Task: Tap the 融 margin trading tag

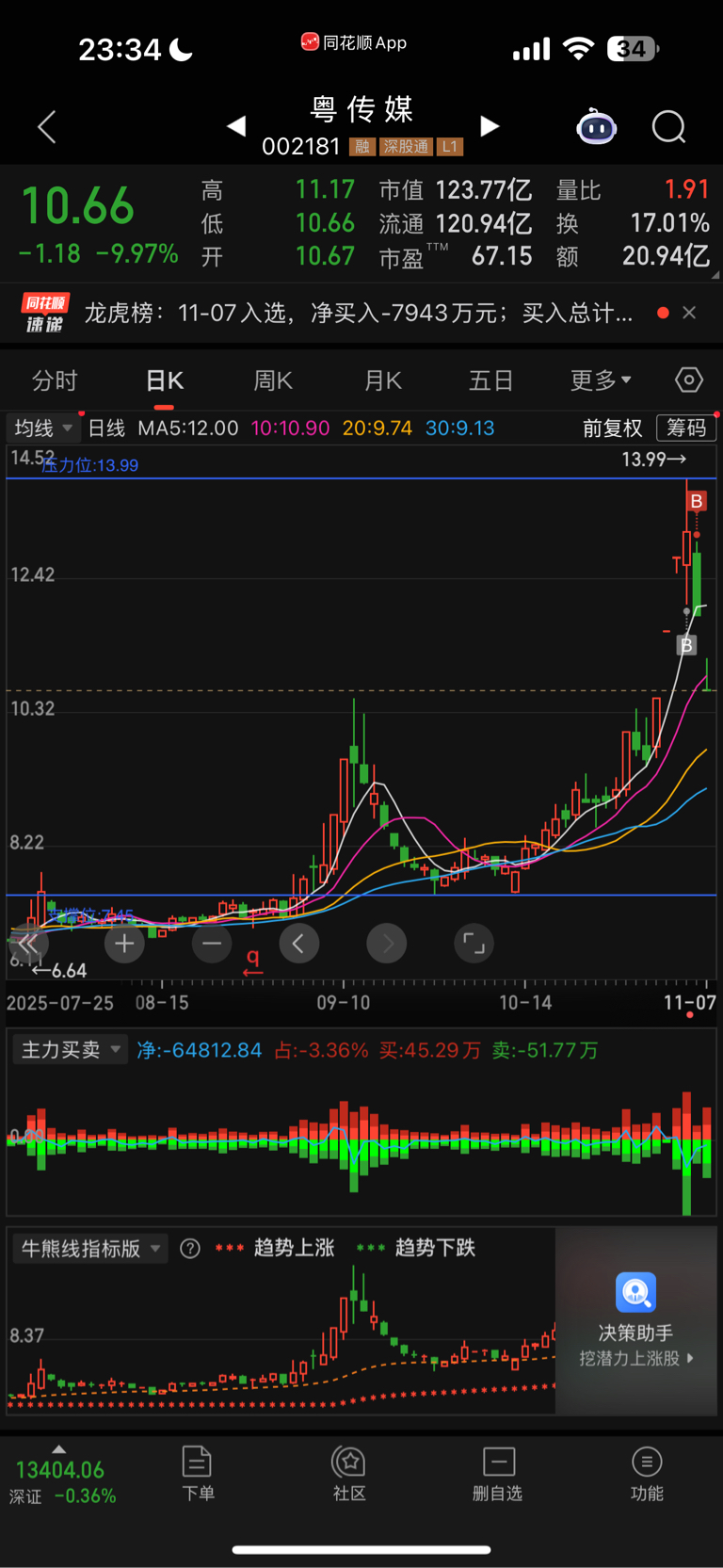Action: [x=361, y=147]
